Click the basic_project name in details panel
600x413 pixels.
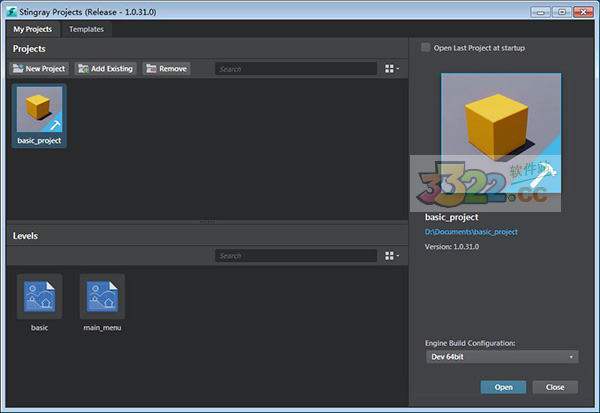[x=452, y=217]
